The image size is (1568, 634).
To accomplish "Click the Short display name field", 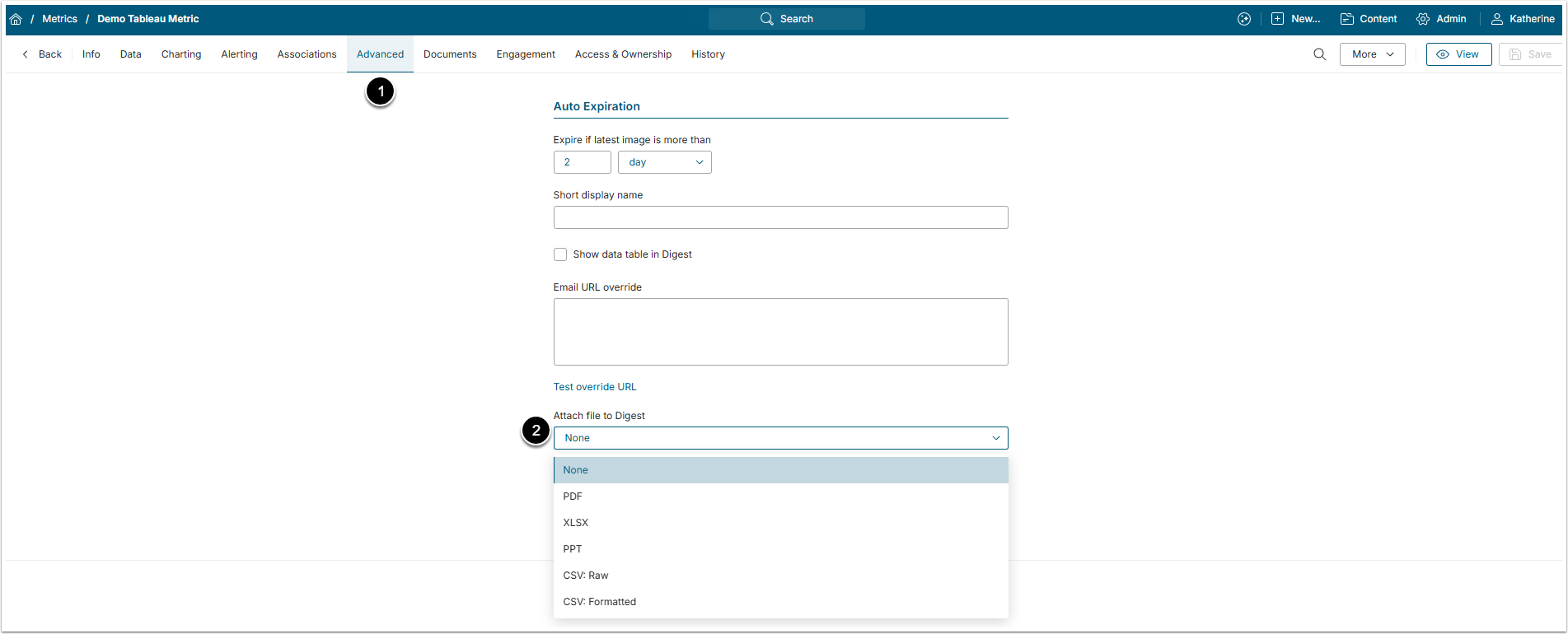I will point(779,217).
